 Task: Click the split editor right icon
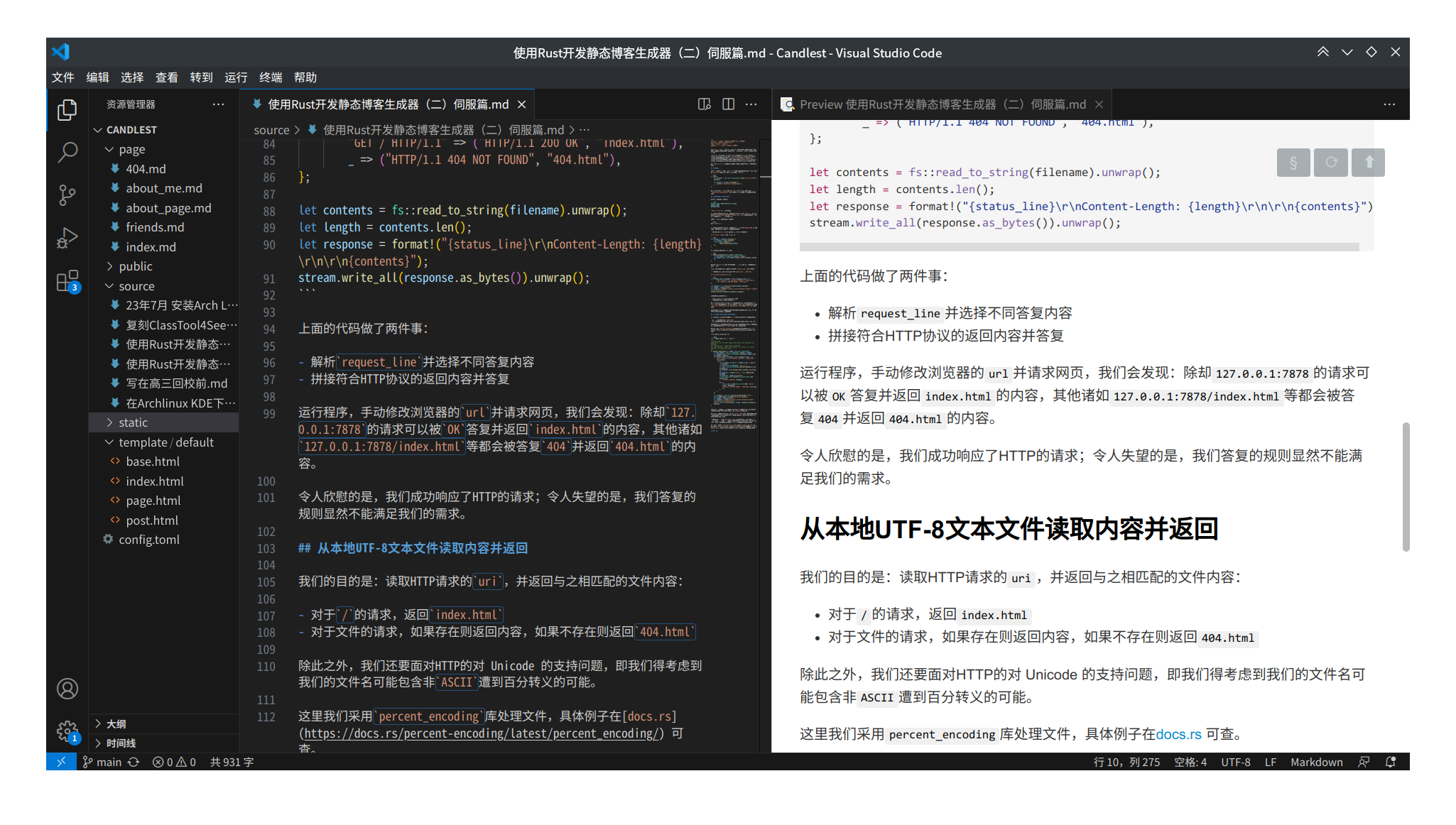728,104
